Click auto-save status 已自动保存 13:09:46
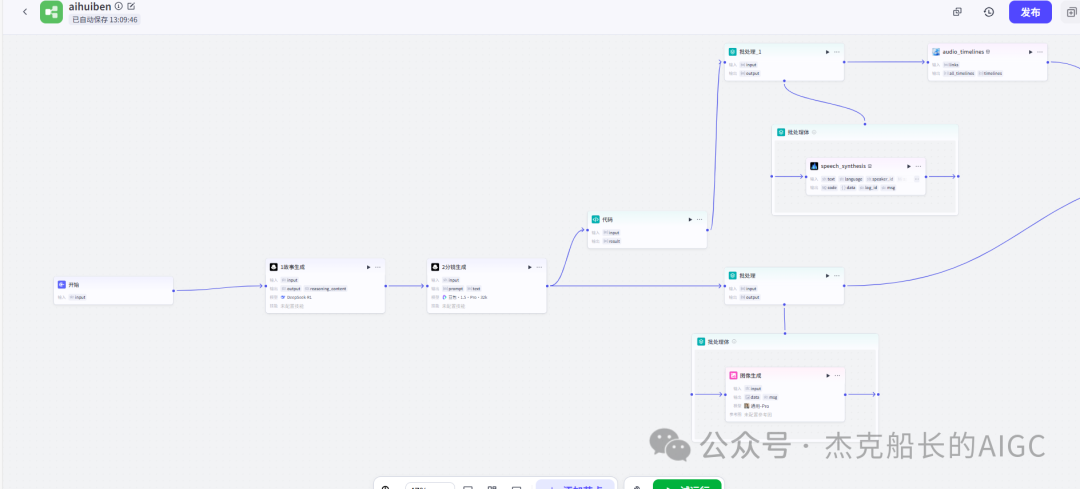Screen dimensions: 1080x489 105,20
